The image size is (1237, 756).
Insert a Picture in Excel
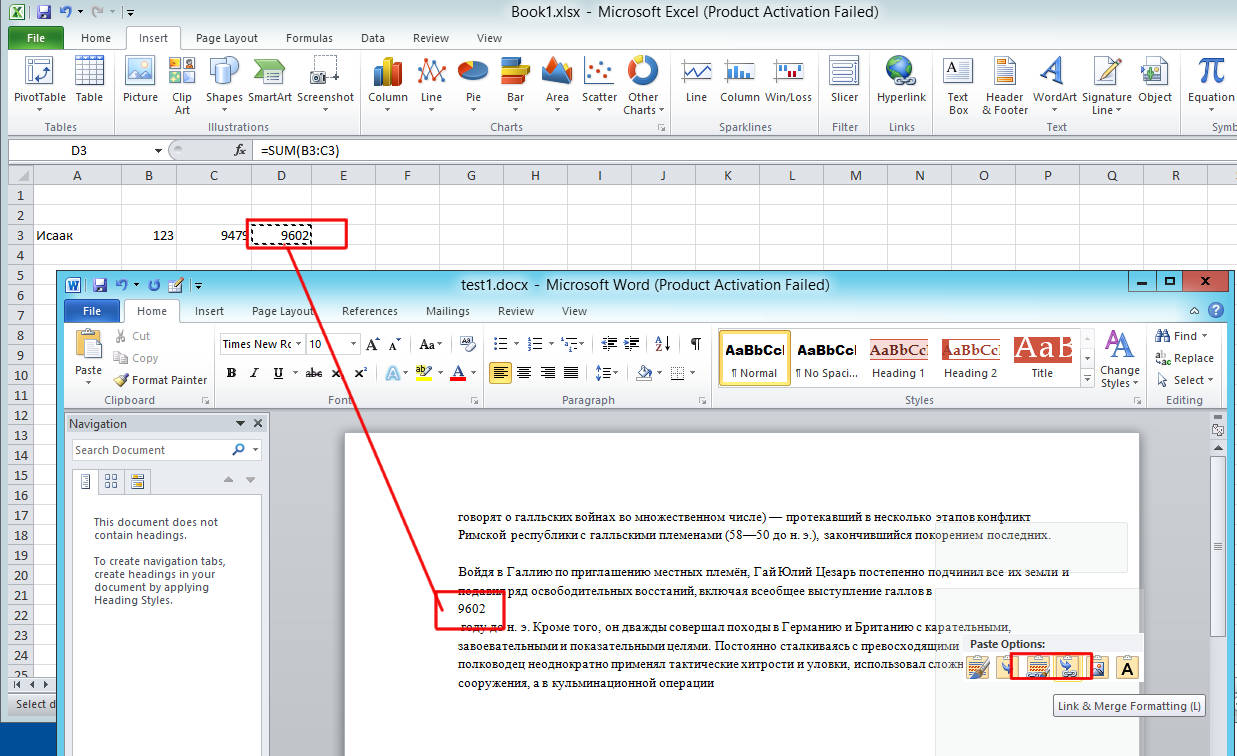click(x=140, y=80)
